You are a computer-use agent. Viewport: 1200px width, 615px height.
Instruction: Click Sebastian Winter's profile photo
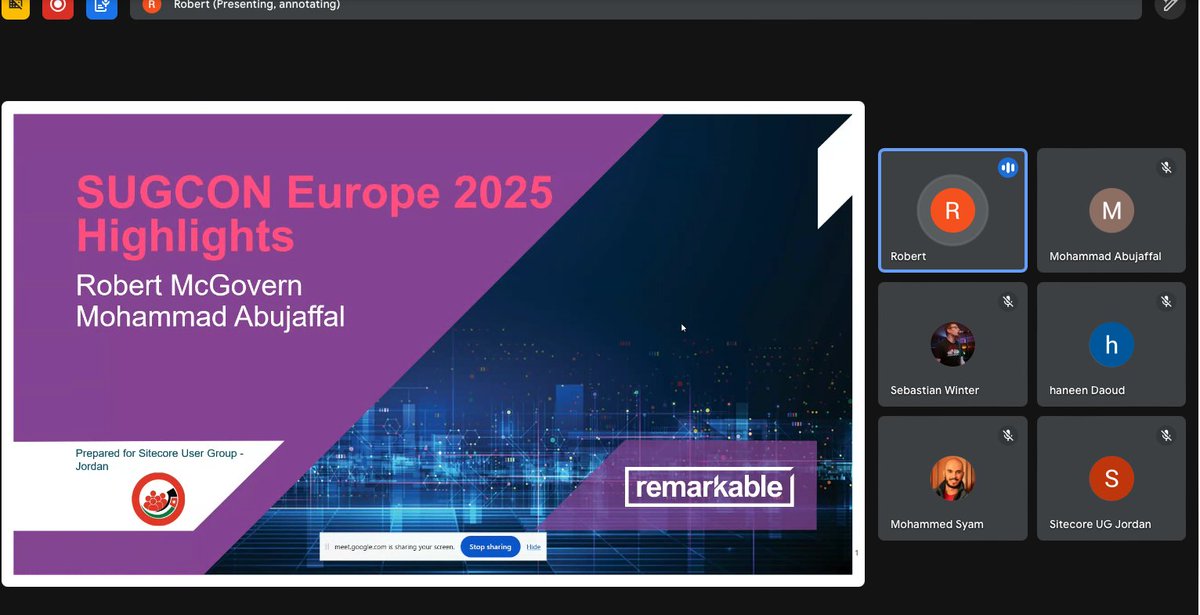click(x=953, y=344)
